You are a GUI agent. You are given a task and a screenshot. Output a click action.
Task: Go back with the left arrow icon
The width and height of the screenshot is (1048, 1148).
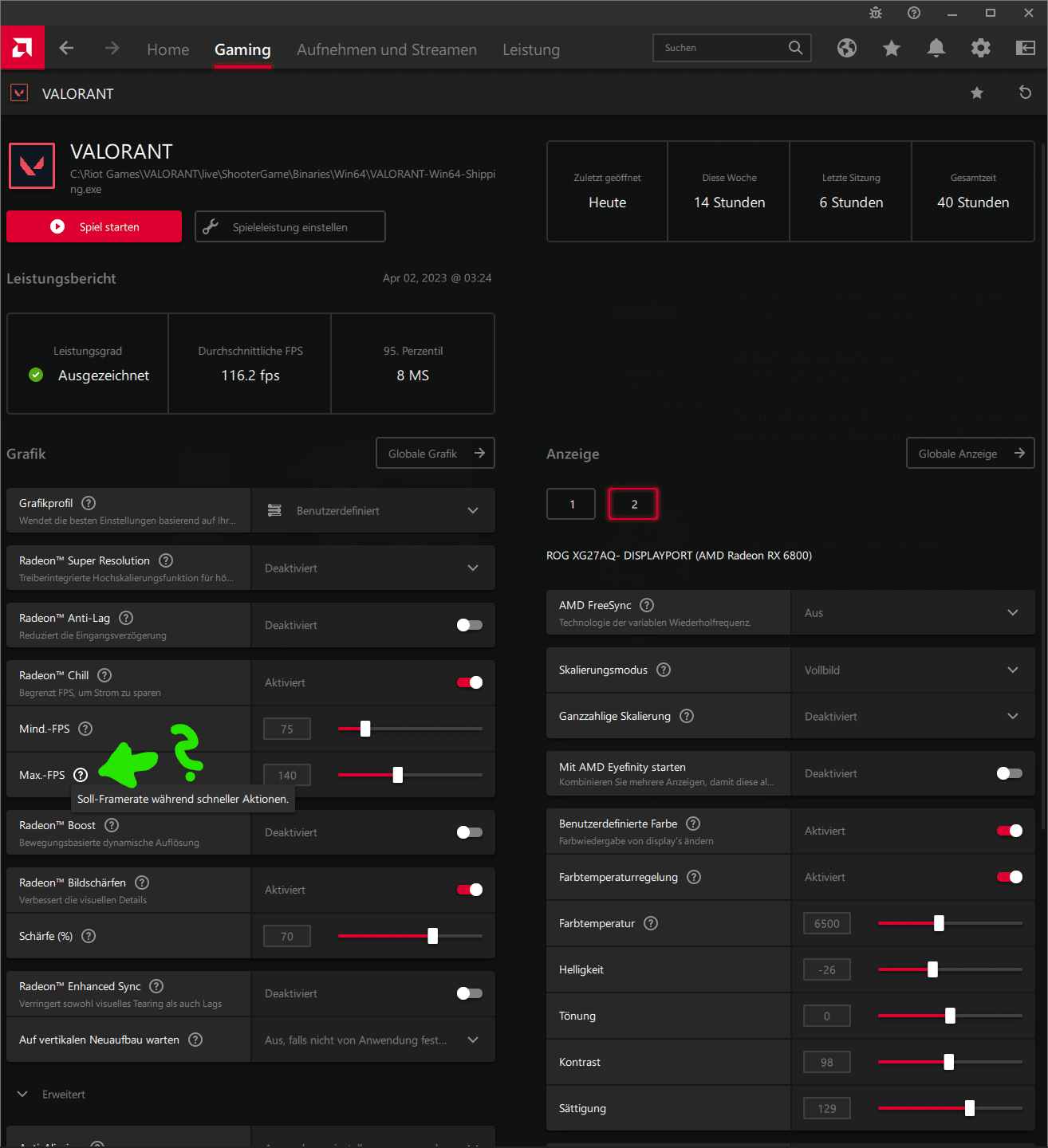click(x=66, y=49)
